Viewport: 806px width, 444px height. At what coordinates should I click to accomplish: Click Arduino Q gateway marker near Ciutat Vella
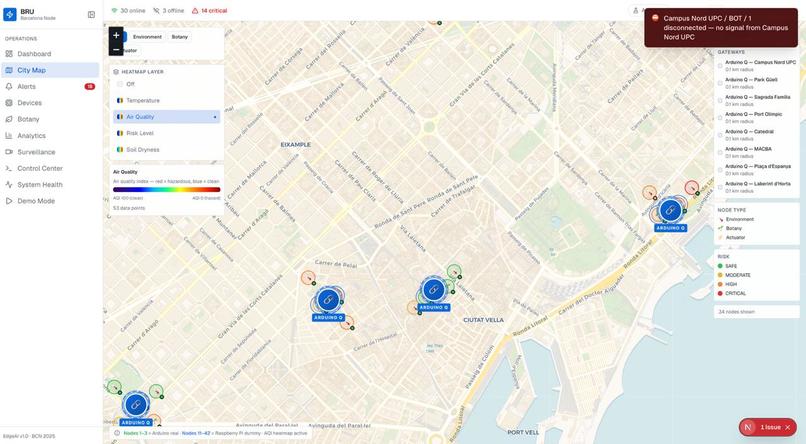pos(434,289)
